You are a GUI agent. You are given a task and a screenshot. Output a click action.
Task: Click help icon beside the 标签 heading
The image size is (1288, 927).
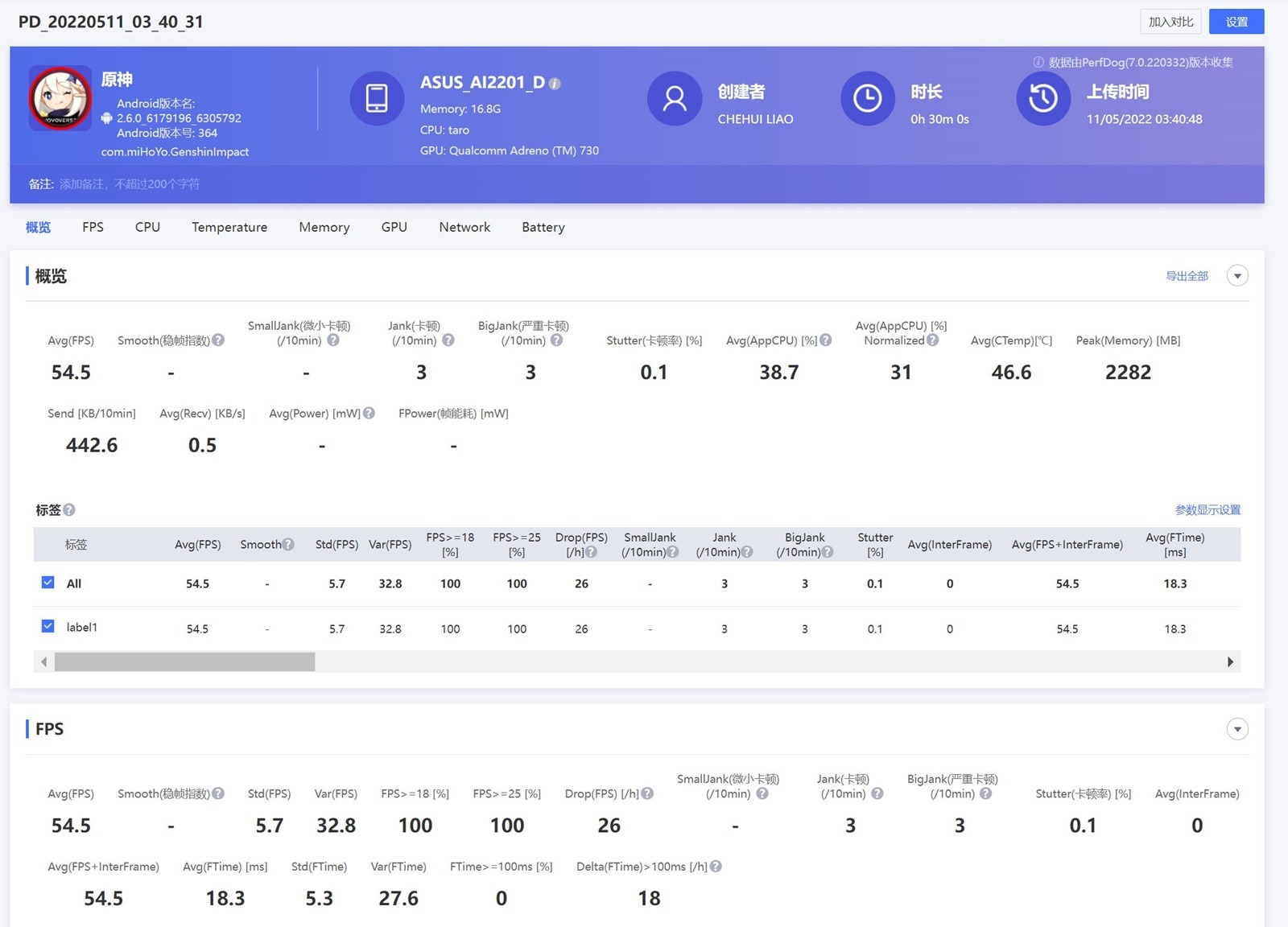tap(69, 509)
